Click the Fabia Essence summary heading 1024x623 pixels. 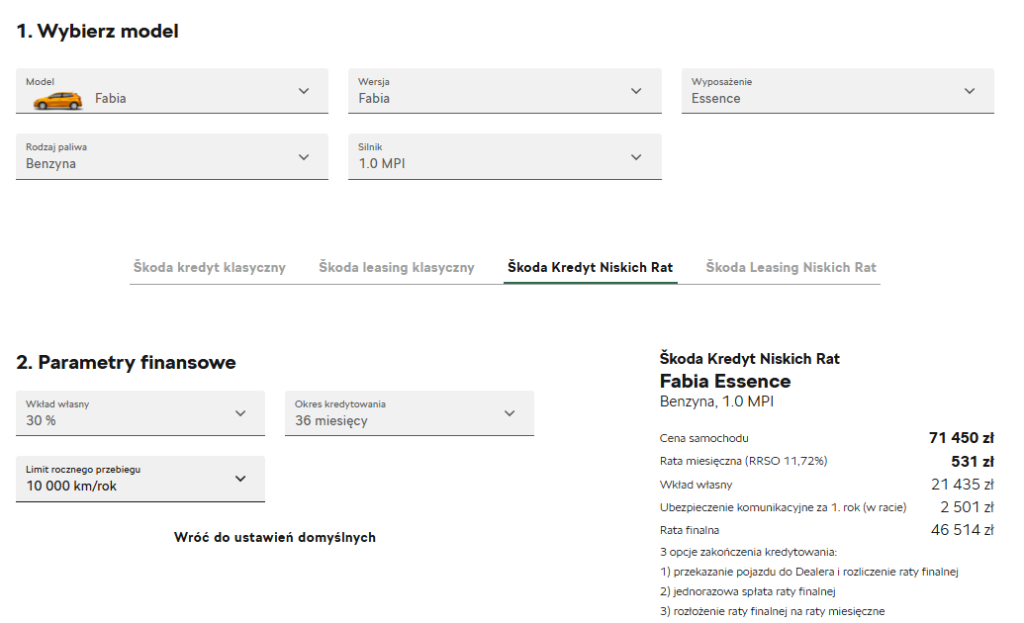pos(725,381)
